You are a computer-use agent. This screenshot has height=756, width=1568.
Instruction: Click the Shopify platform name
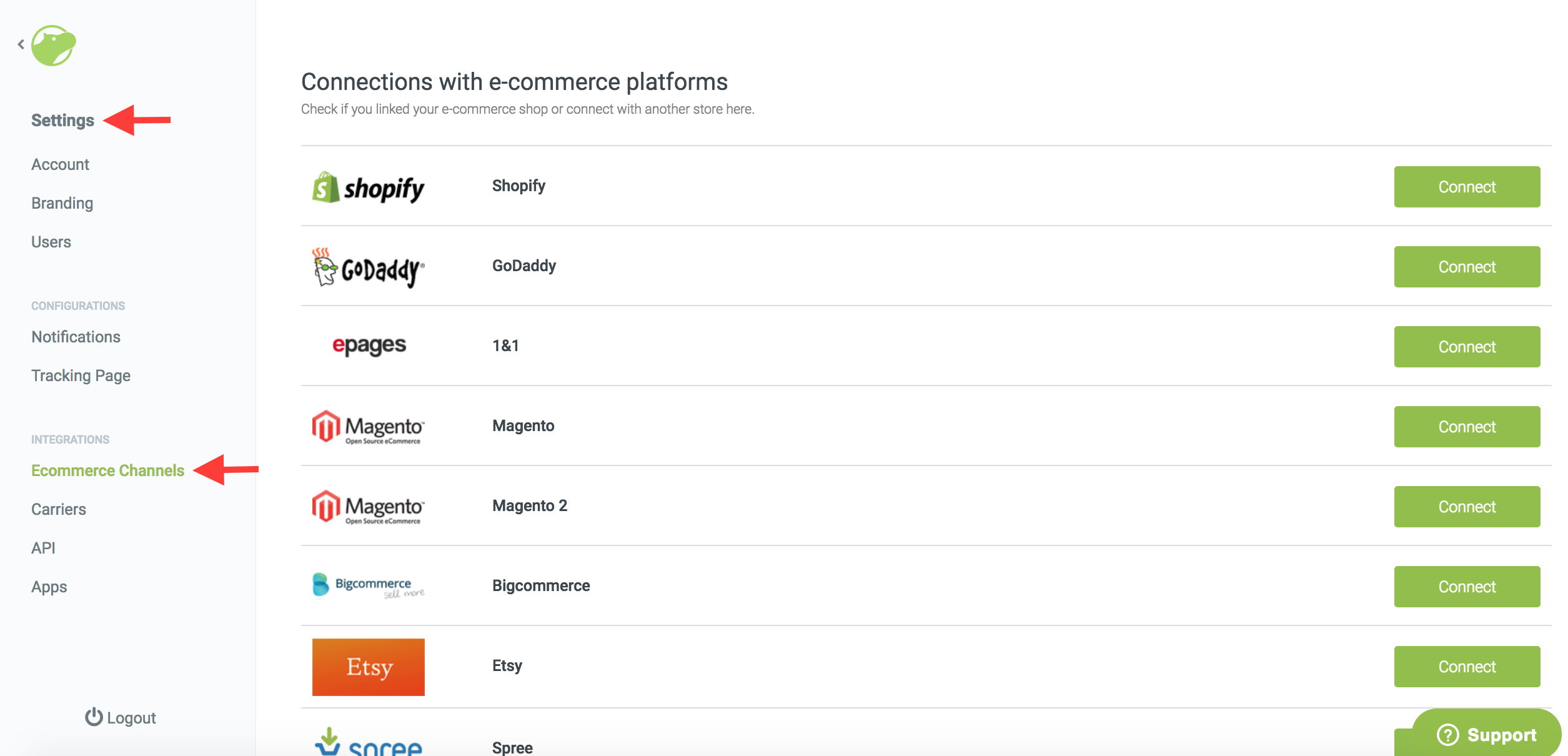point(519,186)
